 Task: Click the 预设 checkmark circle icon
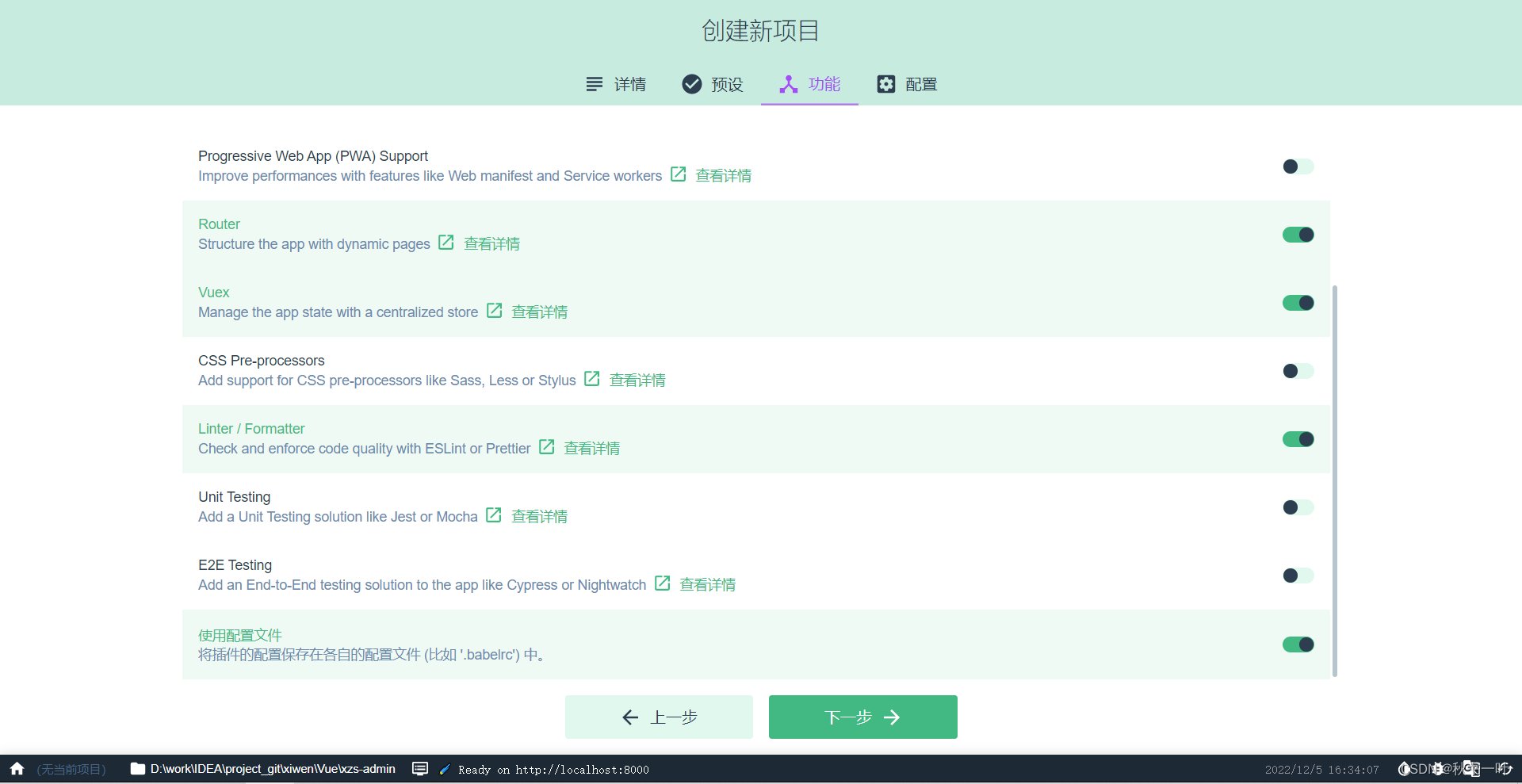pyautogui.click(x=692, y=84)
